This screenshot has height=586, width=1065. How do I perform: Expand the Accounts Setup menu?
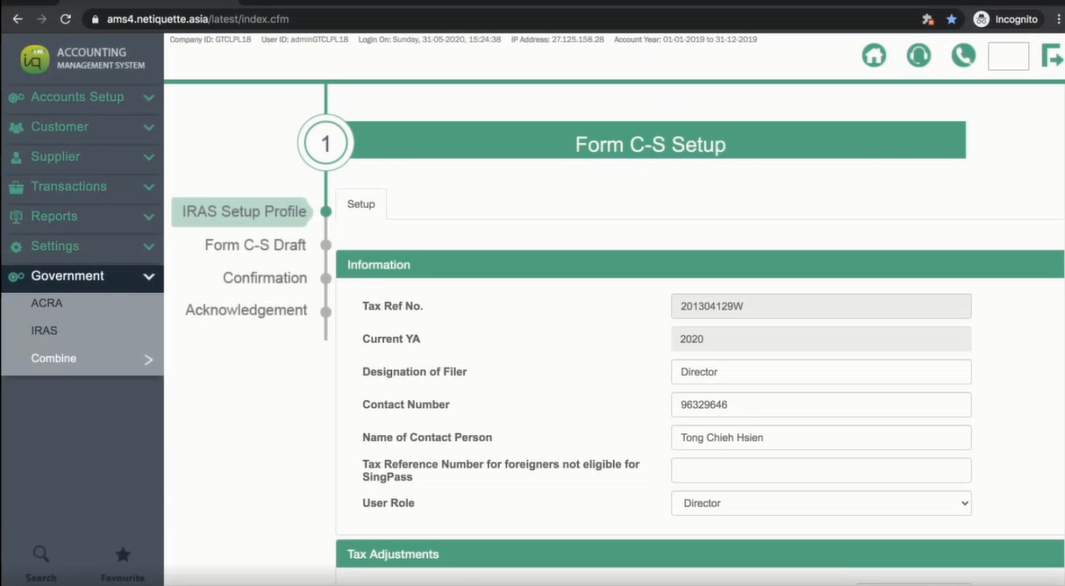[x=82, y=97]
